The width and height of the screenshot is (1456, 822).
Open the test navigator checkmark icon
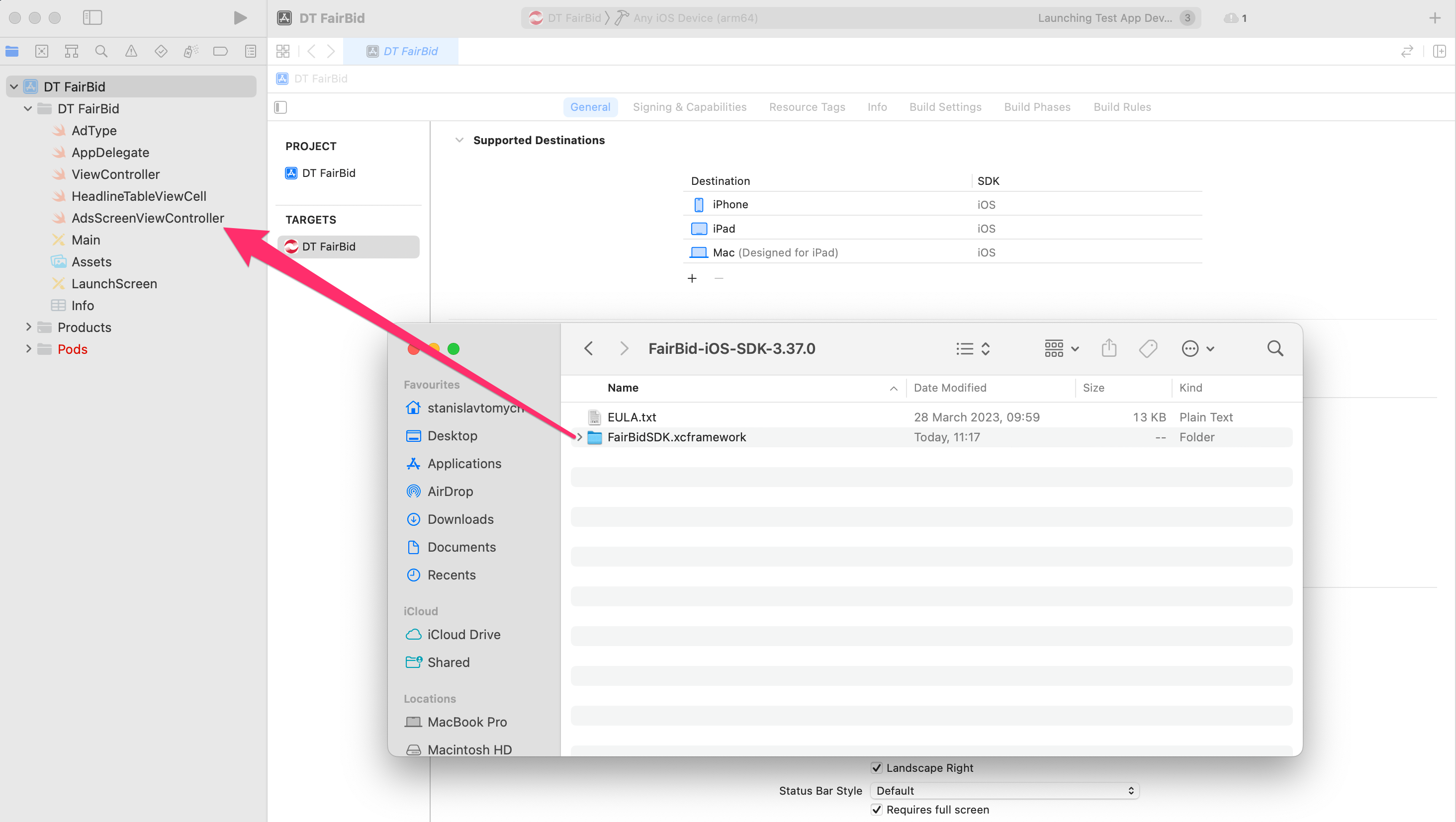click(161, 51)
